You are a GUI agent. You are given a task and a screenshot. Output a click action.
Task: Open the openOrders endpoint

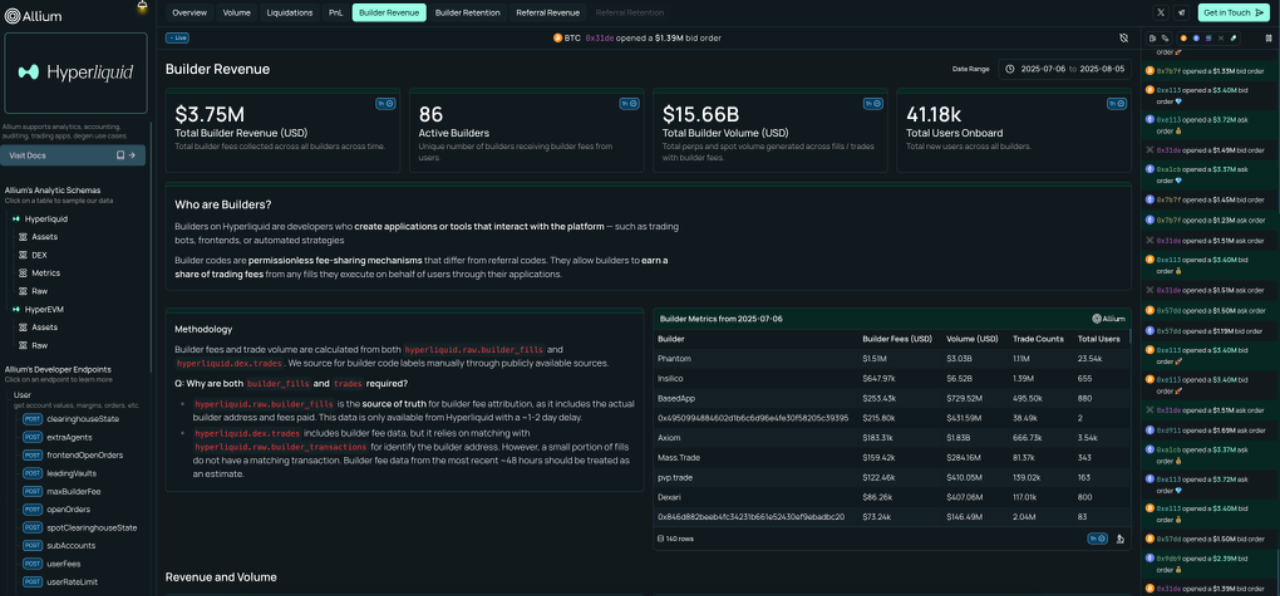pos(68,509)
